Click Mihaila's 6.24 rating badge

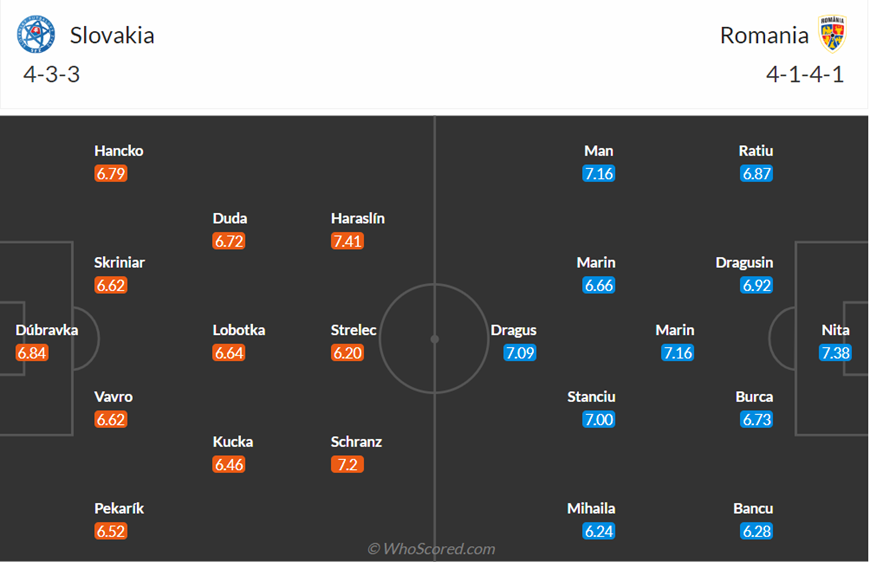pyautogui.click(x=599, y=531)
